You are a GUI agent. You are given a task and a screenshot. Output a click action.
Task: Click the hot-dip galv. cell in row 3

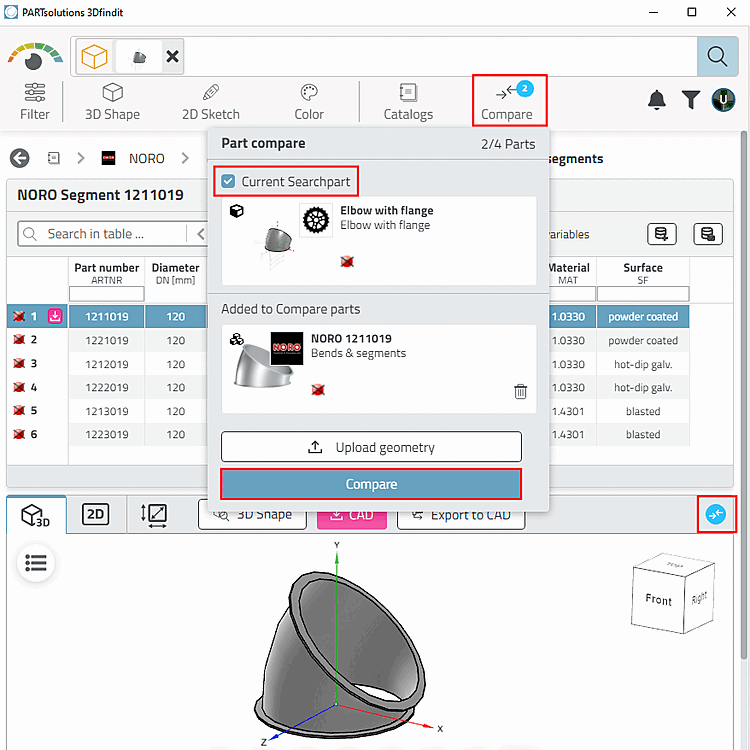(643, 364)
